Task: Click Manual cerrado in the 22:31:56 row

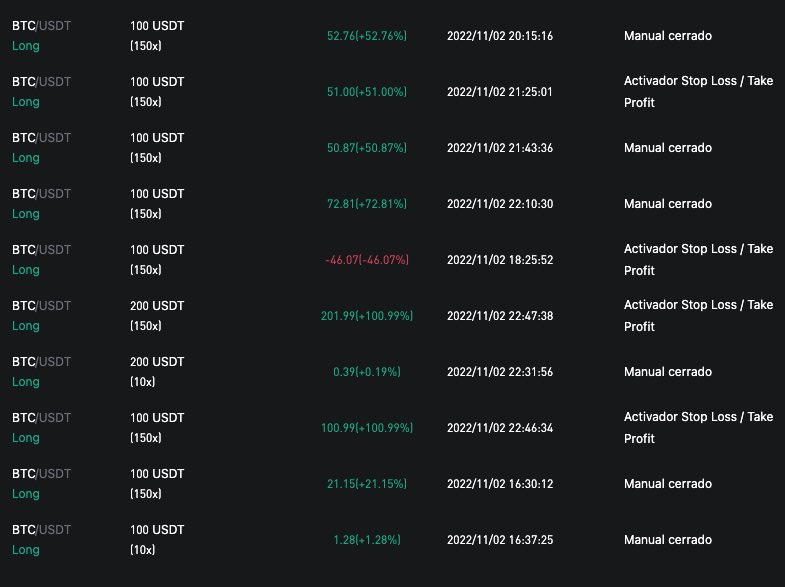Action: [668, 372]
